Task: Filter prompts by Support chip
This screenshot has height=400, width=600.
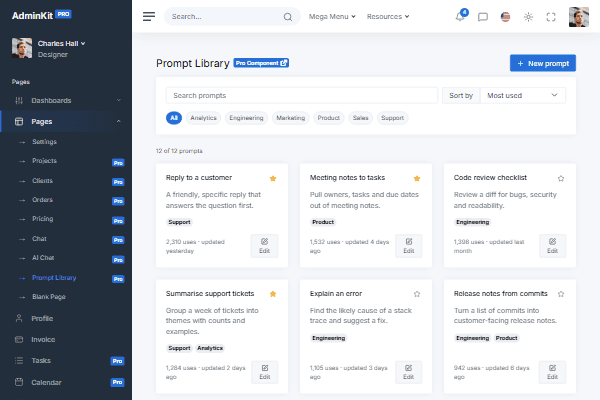Action: click(392, 118)
